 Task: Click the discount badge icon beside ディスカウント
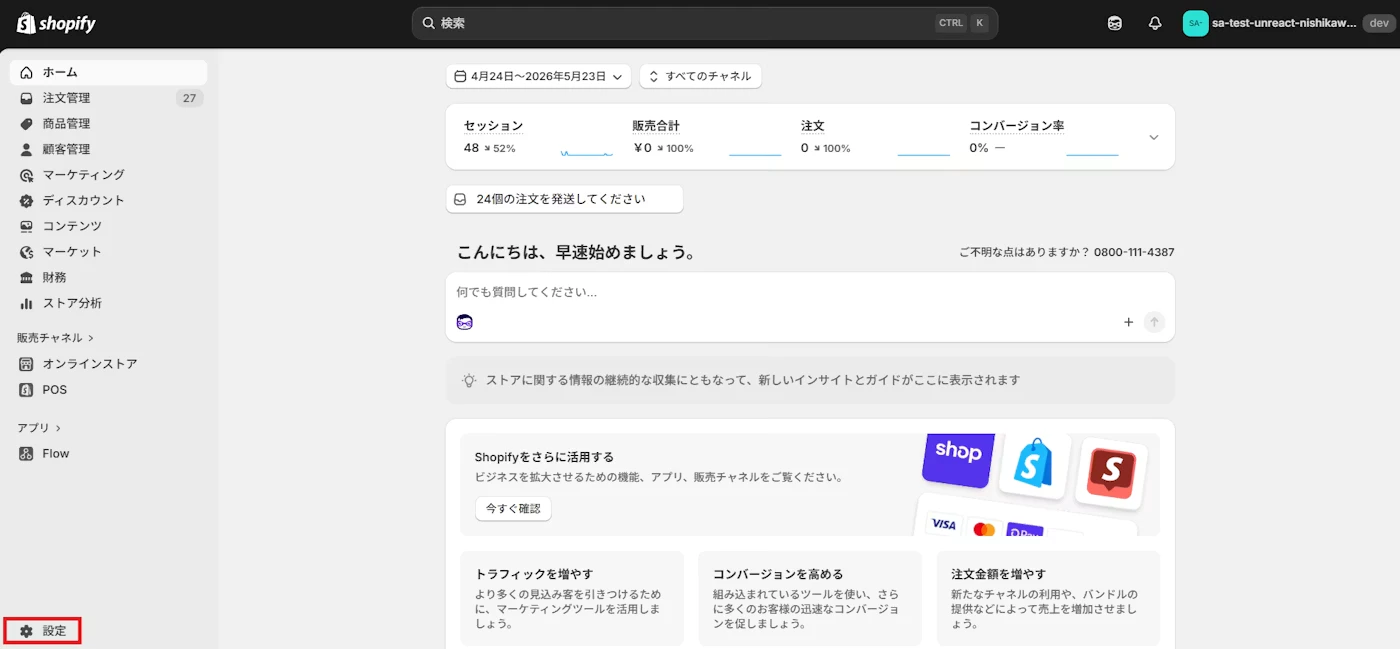[26, 200]
